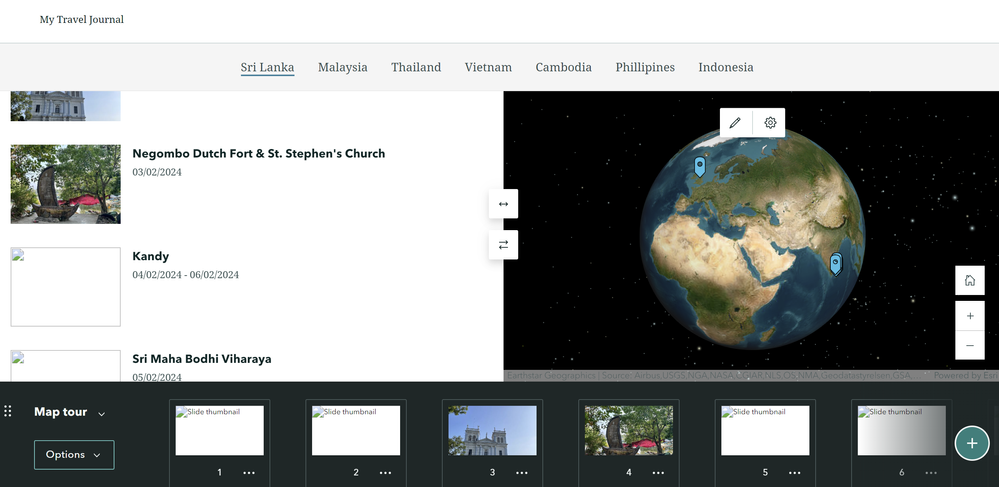The width and height of the screenshot is (999, 487).
Task: Click the map home extent icon
Action: (x=970, y=280)
